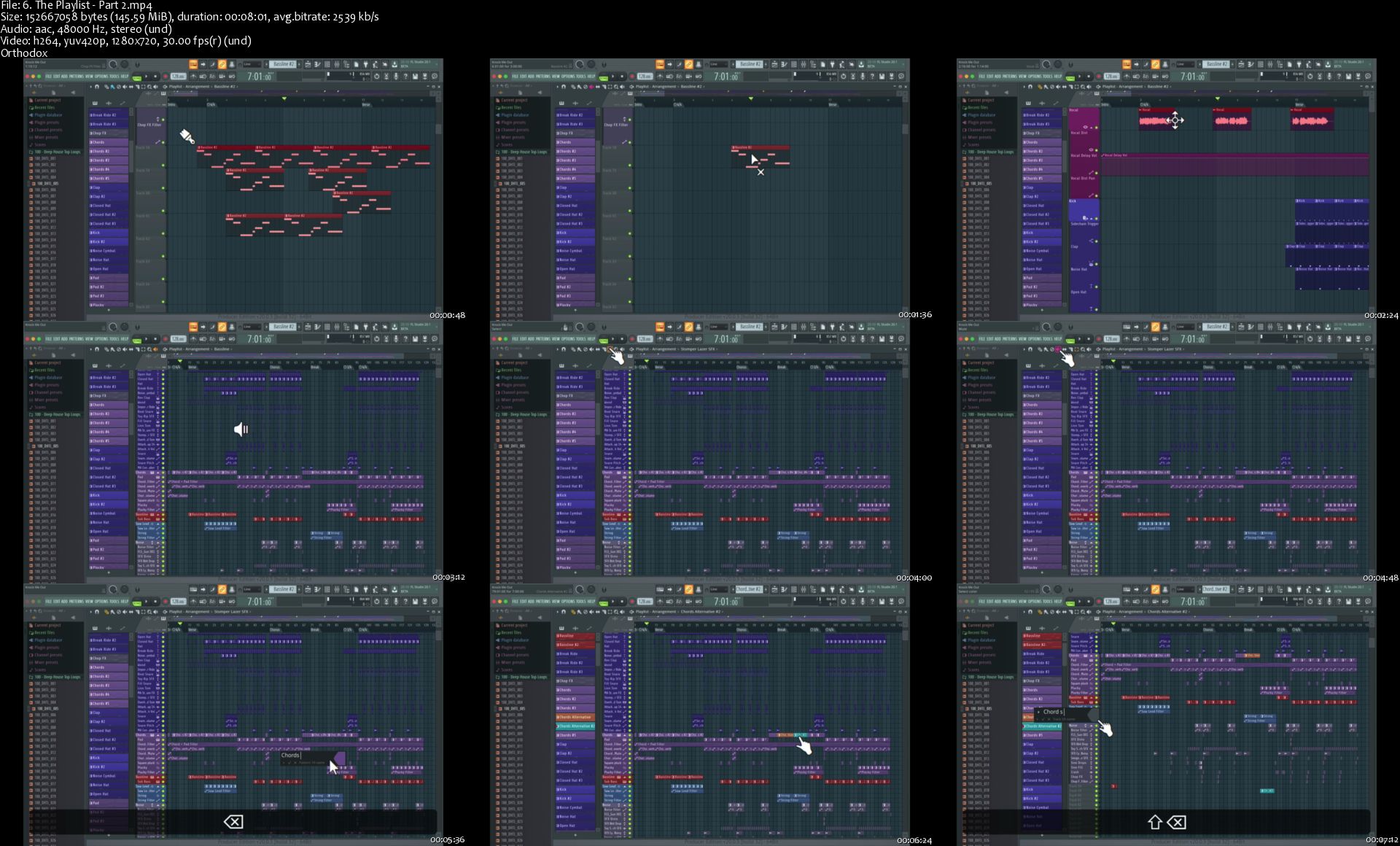Viewport: 1400px width, 846px height.
Task: Click the metronome icon in the 00:01:36 frame
Action: (x=660, y=77)
